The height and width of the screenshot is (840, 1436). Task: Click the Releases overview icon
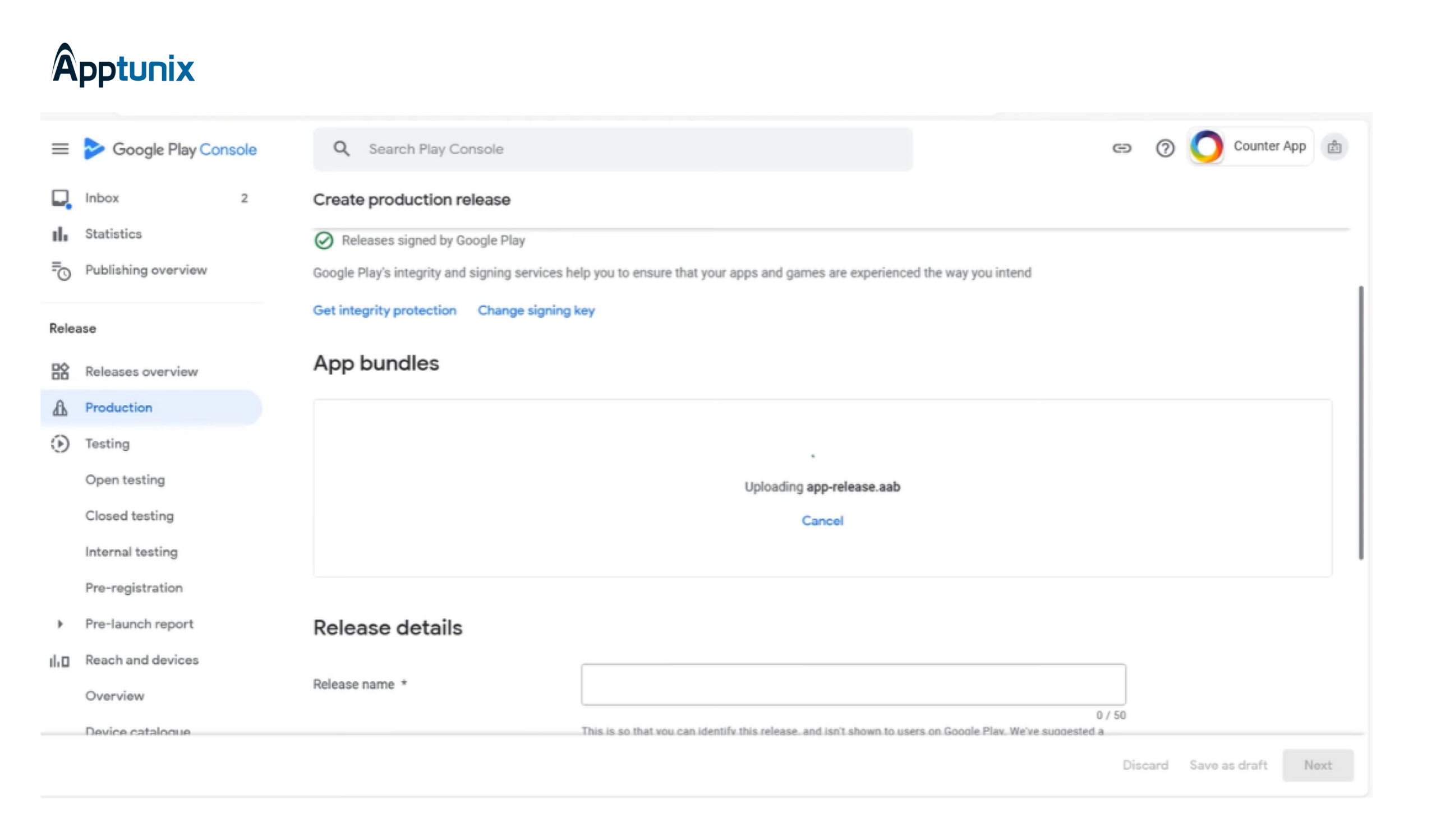click(x=60, y=371)
